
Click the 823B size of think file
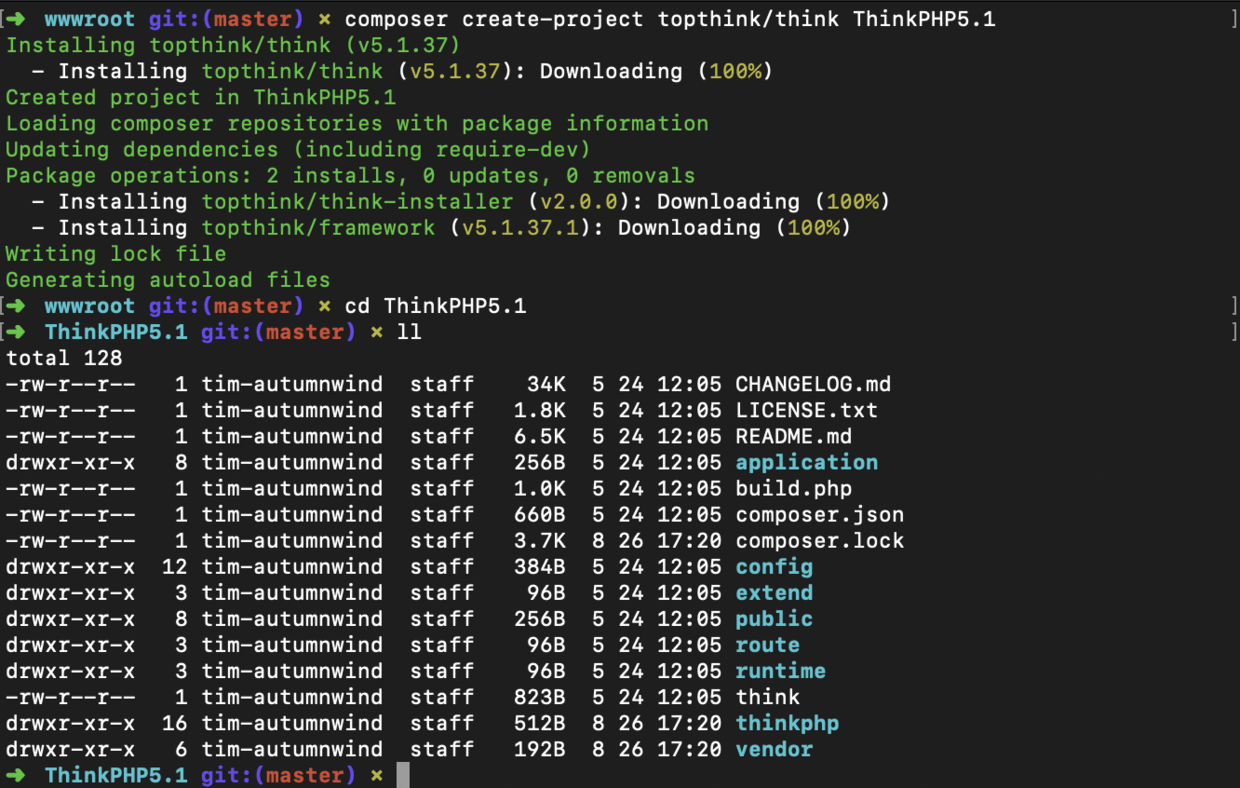coord(540,696)
